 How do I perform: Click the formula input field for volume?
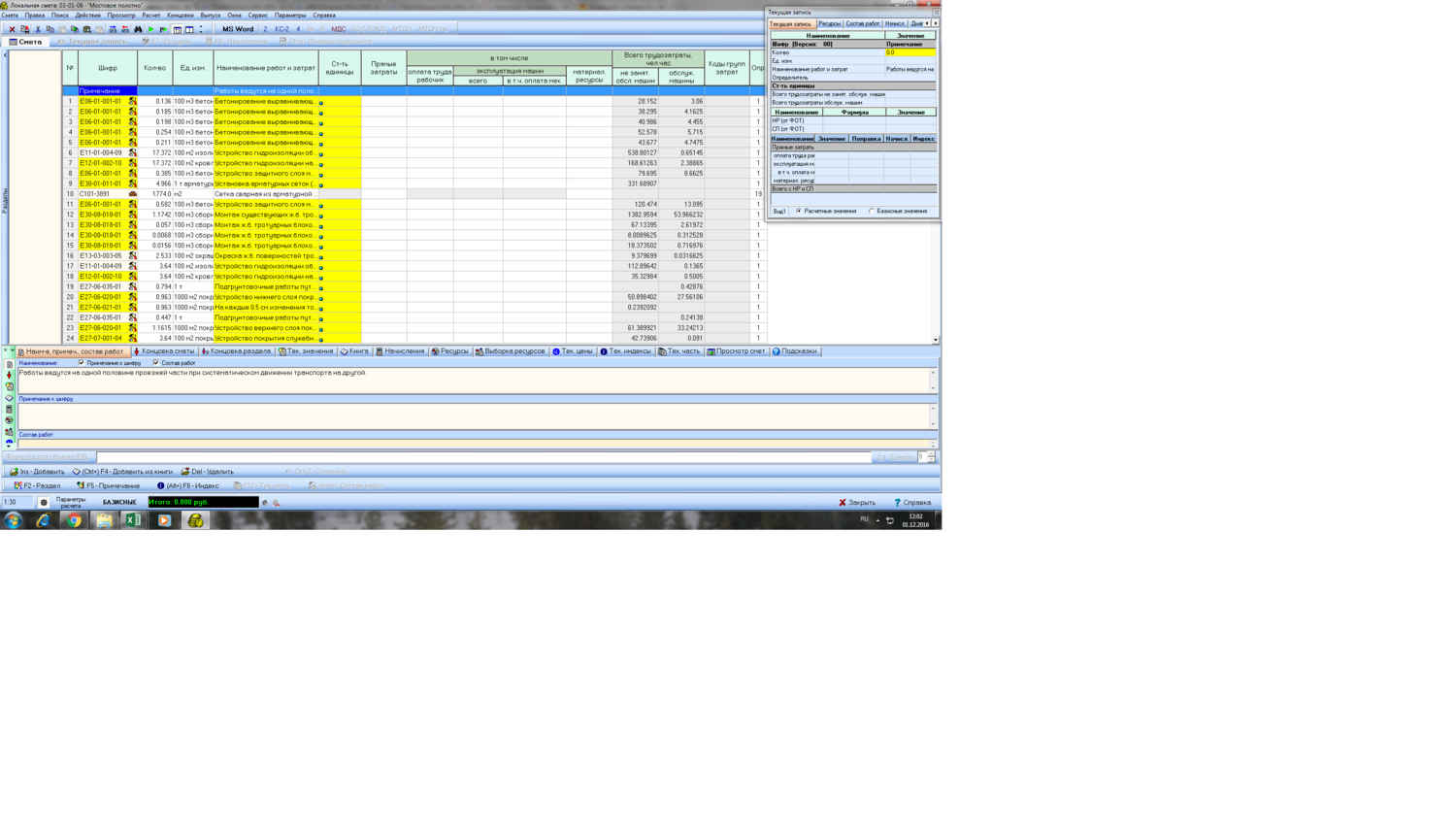tap(483, 456)
